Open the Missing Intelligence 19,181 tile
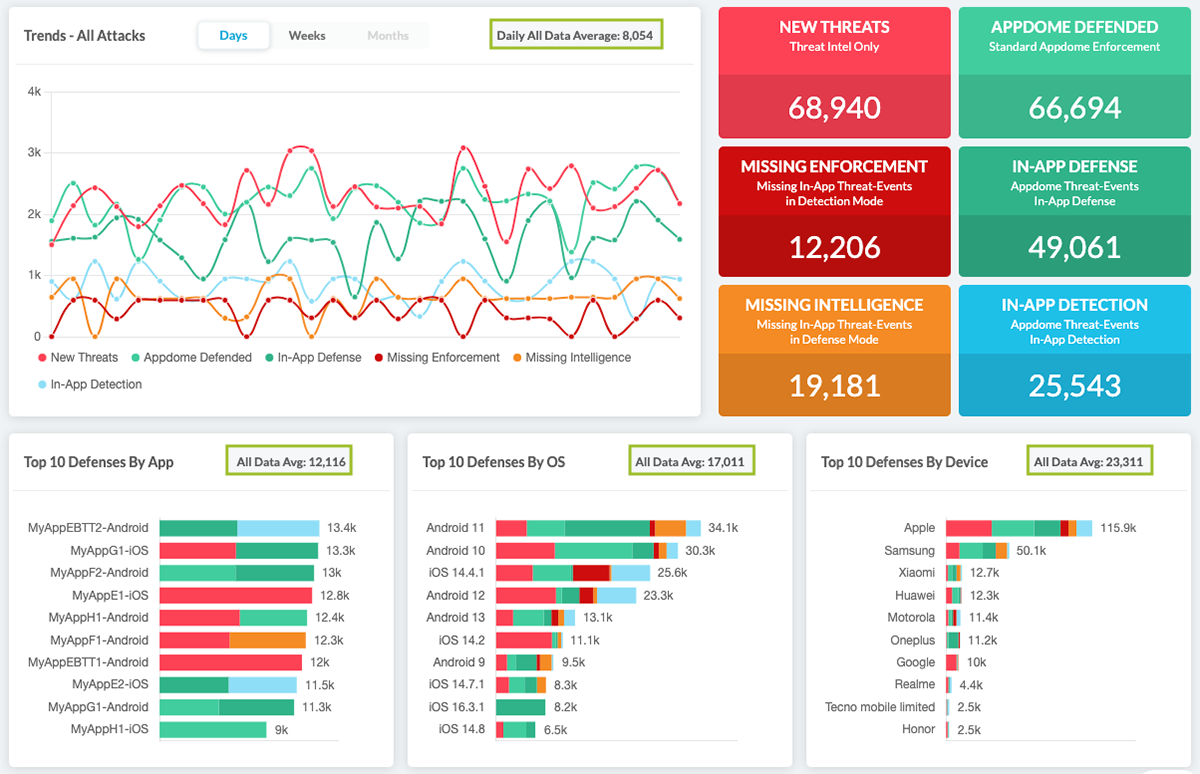This screenshot has height=774, width=1200. pyautogui.click(x=834, y=350)
